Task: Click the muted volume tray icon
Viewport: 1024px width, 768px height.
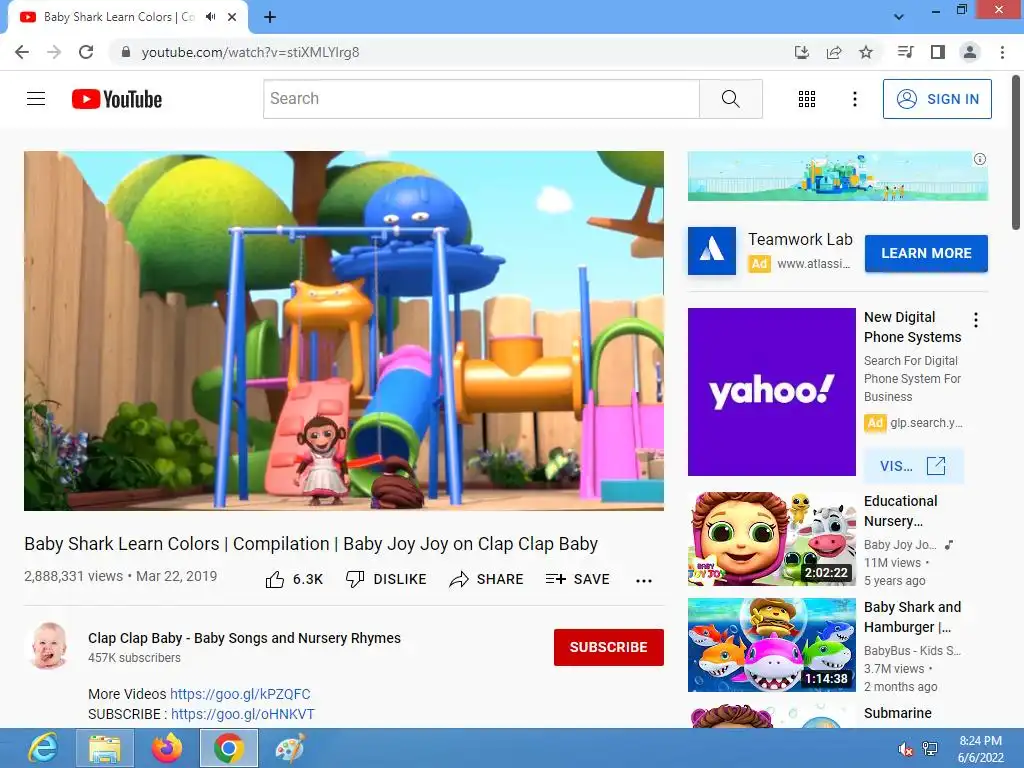Action: (x=905, y=749)
